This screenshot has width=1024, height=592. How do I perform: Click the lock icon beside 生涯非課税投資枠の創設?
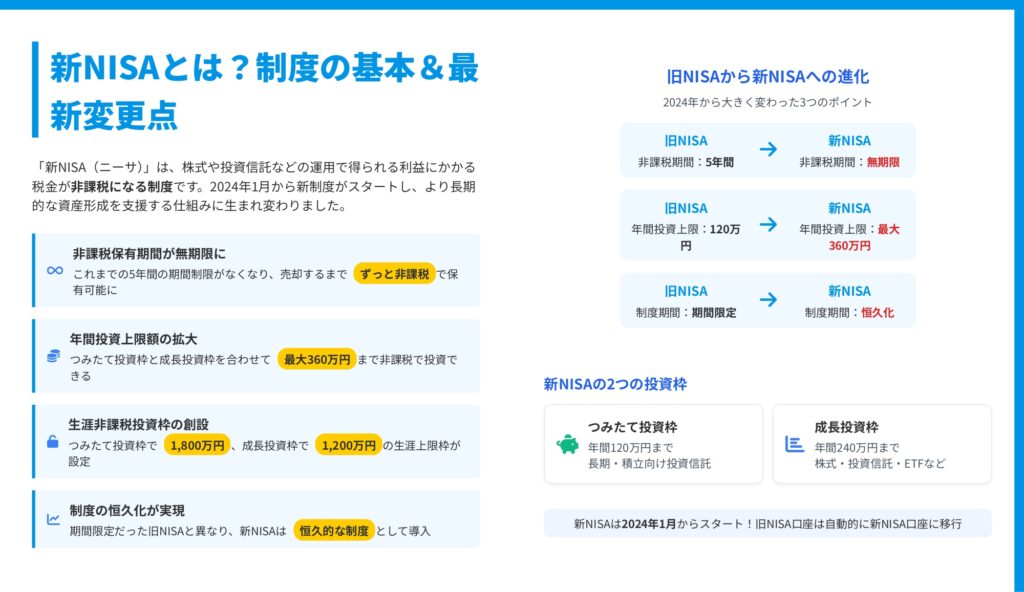click(x=53, y=442)
